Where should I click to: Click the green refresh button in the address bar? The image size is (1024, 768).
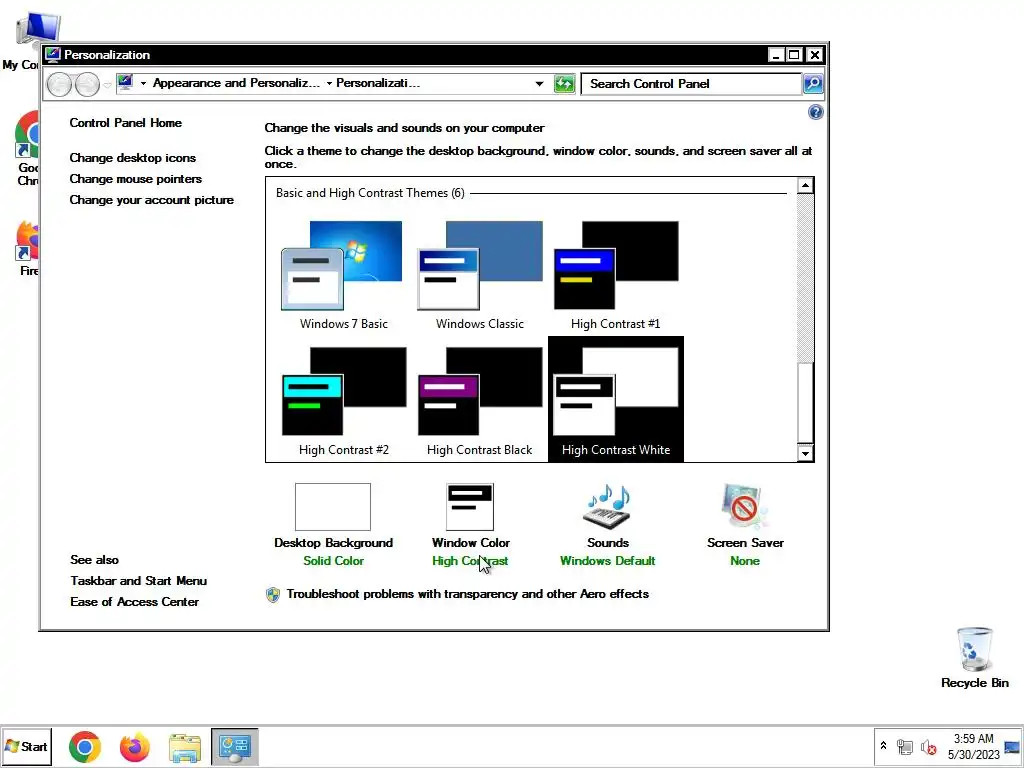click(x=564, y=84)
